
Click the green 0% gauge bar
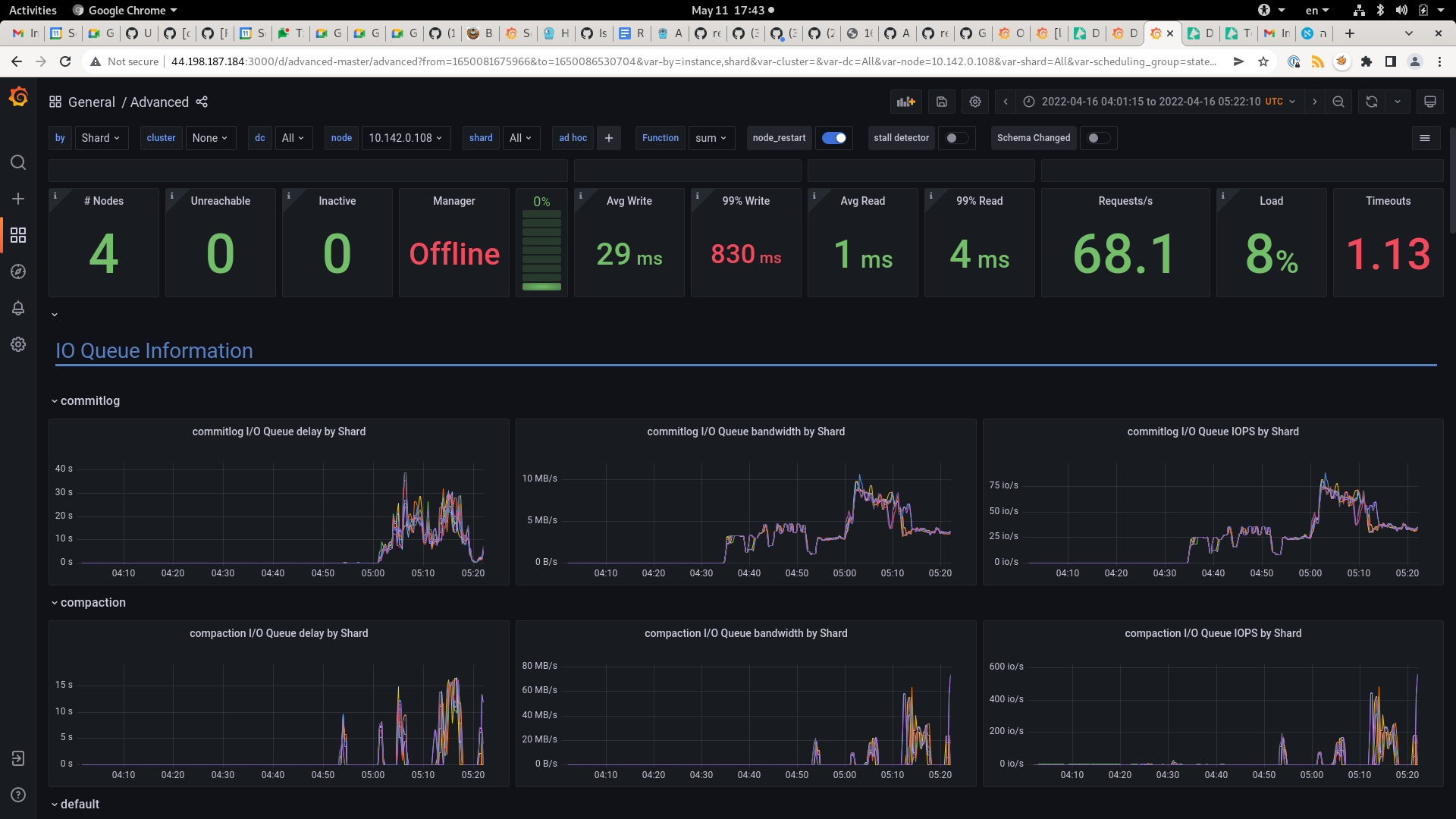(x=541, y=286)
